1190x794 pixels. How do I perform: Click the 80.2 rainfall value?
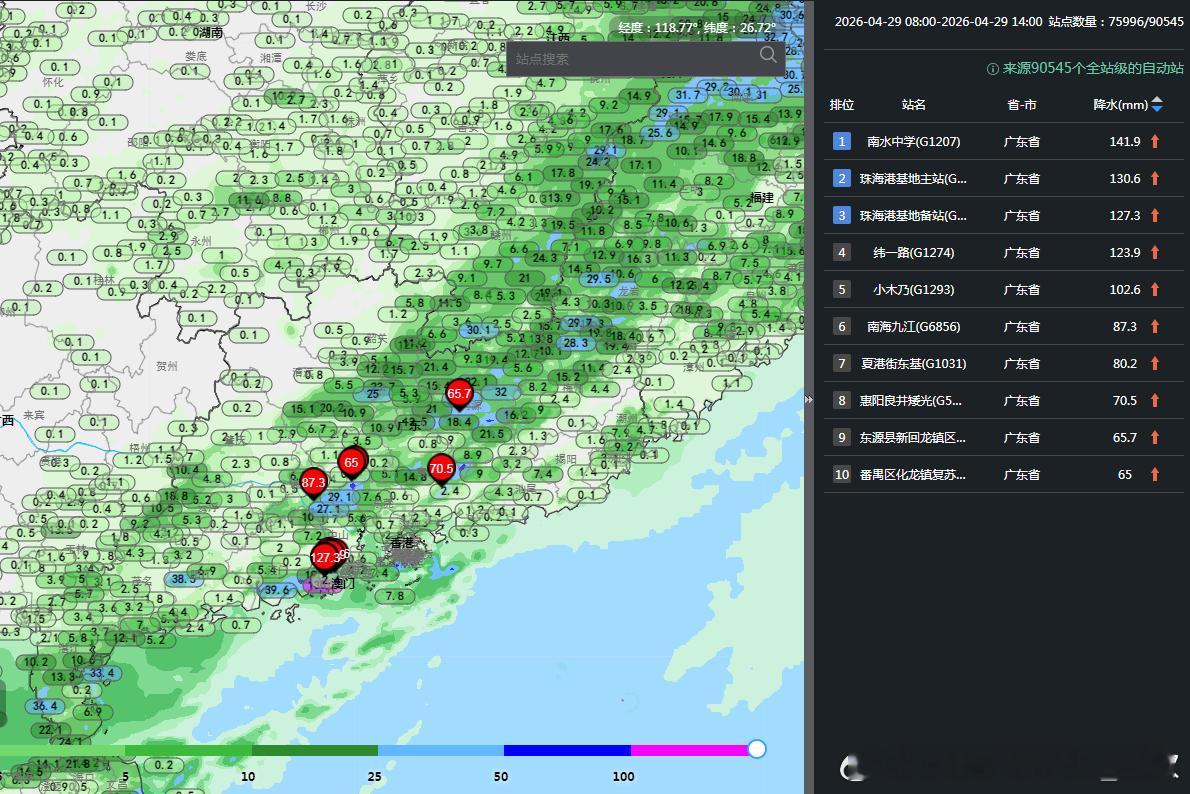point(1125,364)
